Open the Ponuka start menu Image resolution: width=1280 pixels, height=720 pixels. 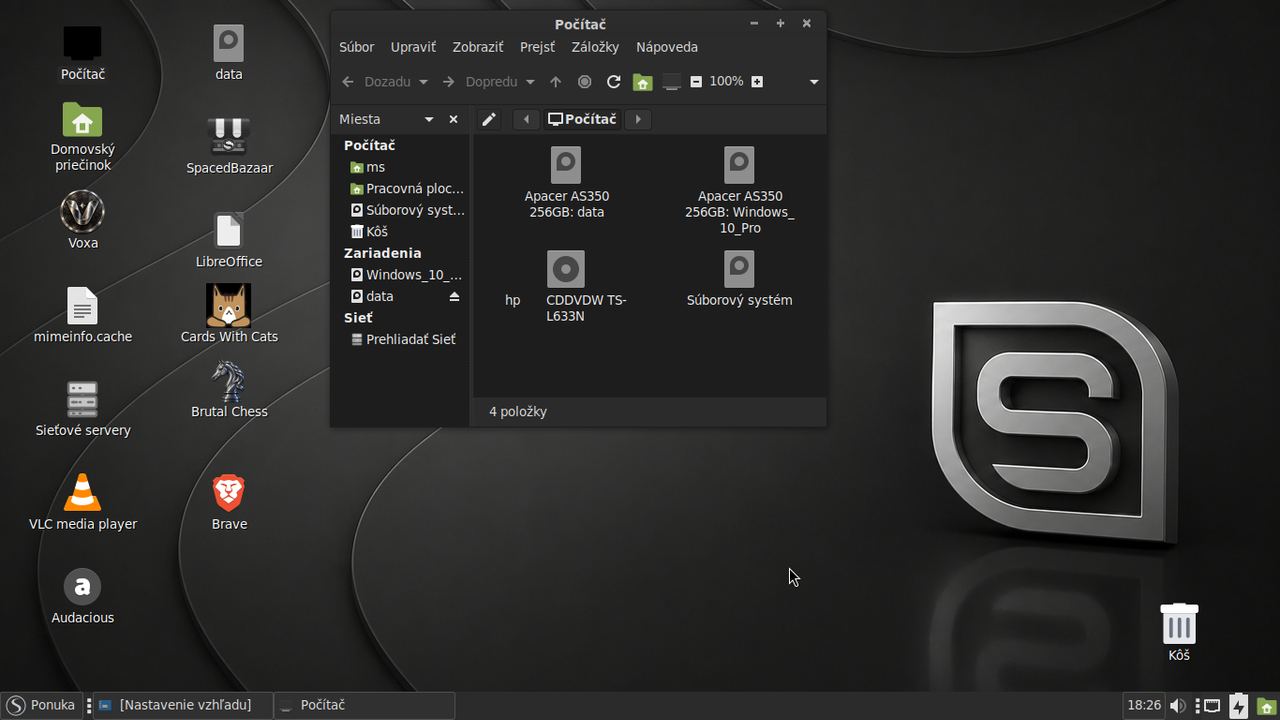[41, 705]
